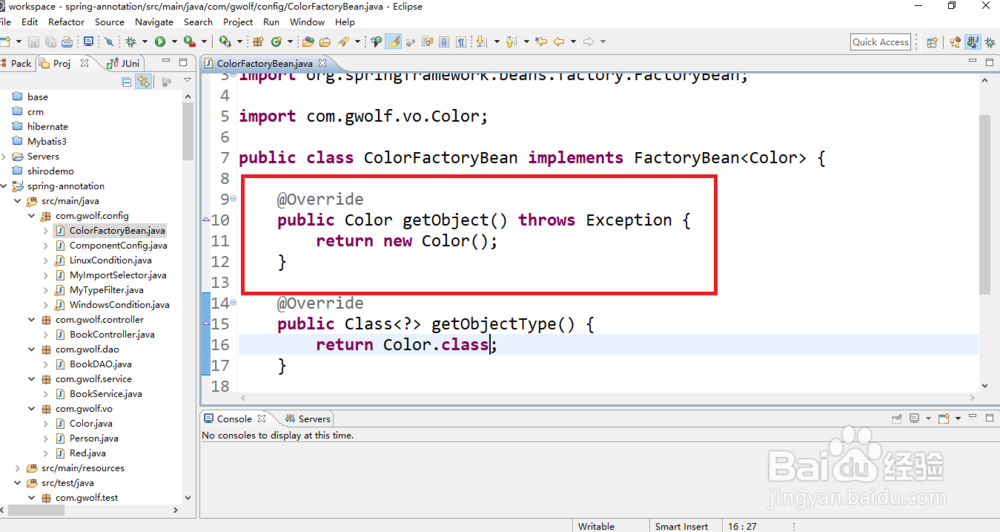Click the Open Perspective icon
Viewport: 1000px width, 532px height.
(x=932, y=42)
